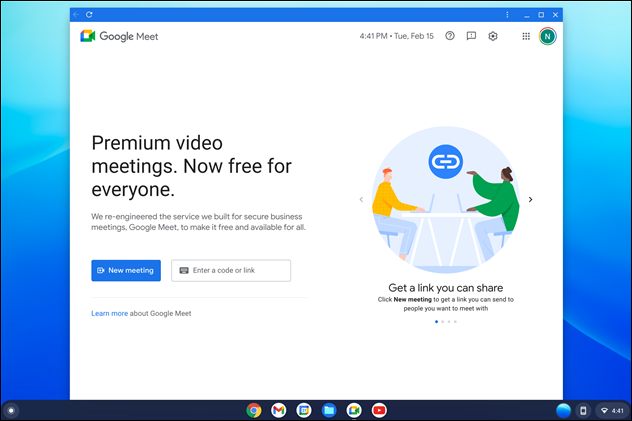Screen dimensions: 632x421
Task: Show the next carousel slide
Action: tap(530, 199)
